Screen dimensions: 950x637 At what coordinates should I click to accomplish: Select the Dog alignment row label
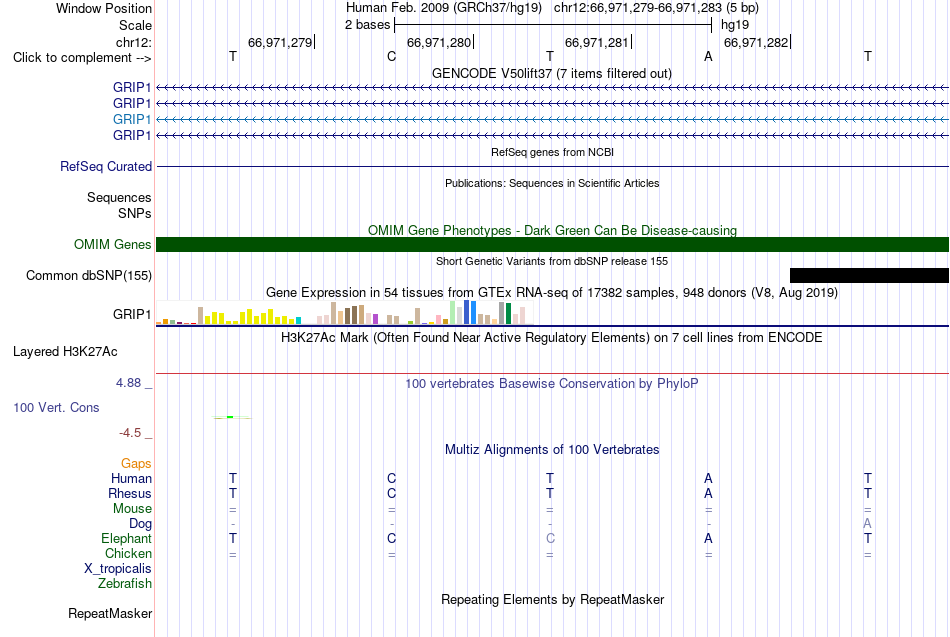(140, 524)
